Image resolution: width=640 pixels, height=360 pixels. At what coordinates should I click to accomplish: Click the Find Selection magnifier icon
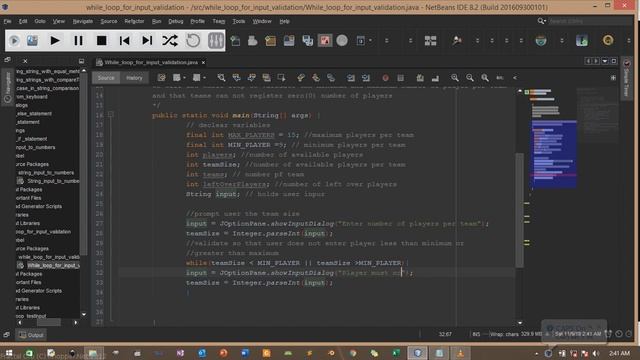pyautogui.click(x=221, y=78)
